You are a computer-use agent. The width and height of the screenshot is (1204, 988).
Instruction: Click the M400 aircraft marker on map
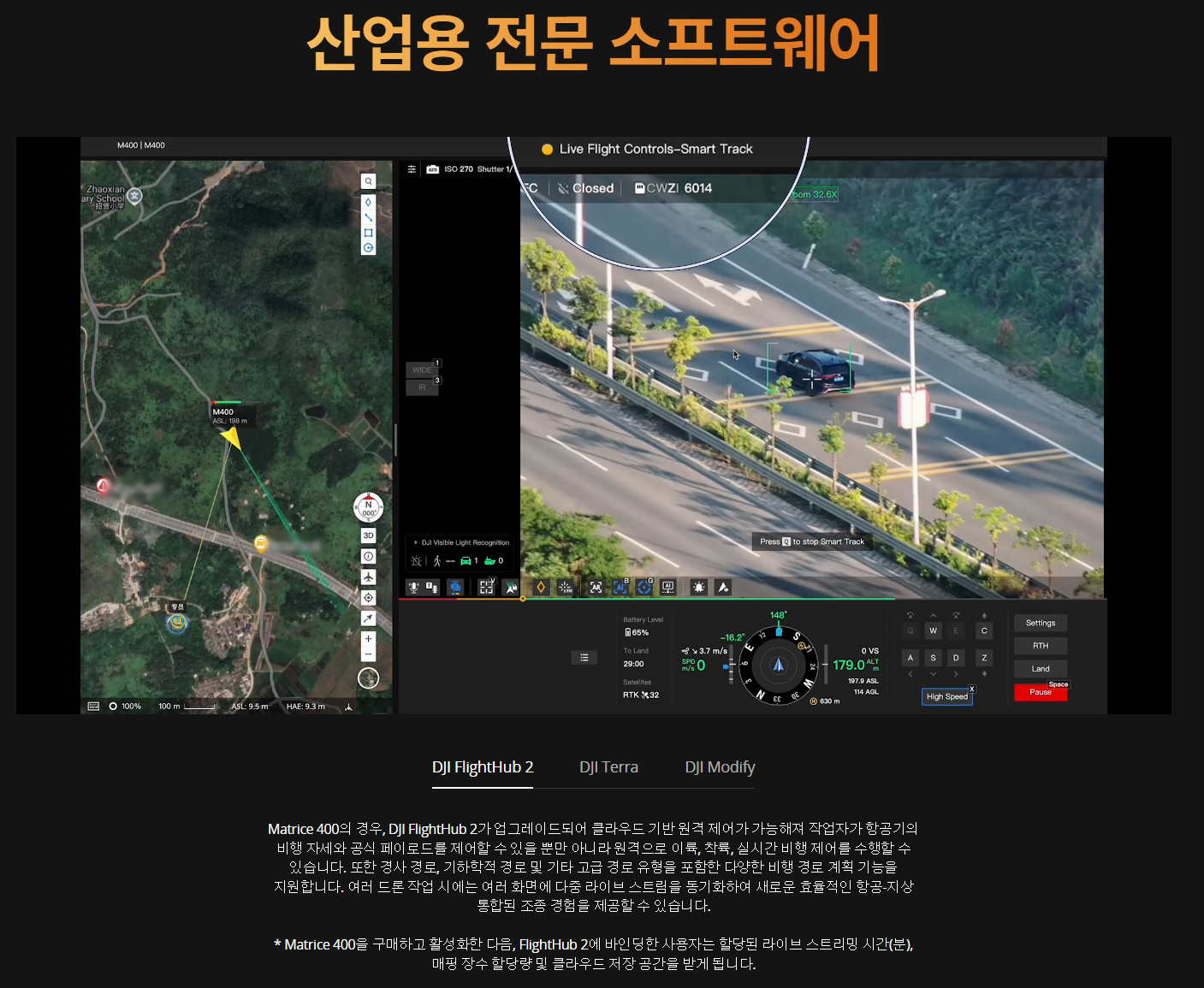coord(230,437)
